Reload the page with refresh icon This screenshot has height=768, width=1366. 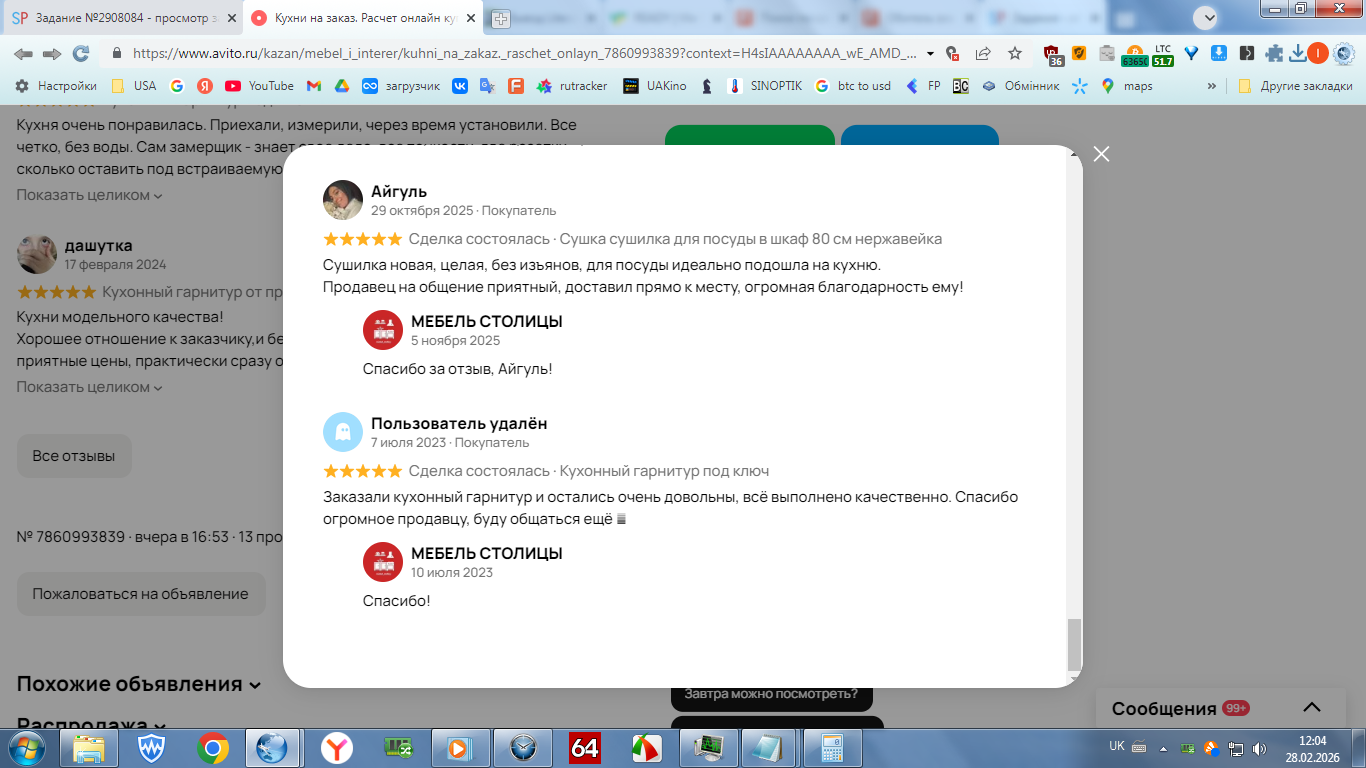click(x=81, y=54)
